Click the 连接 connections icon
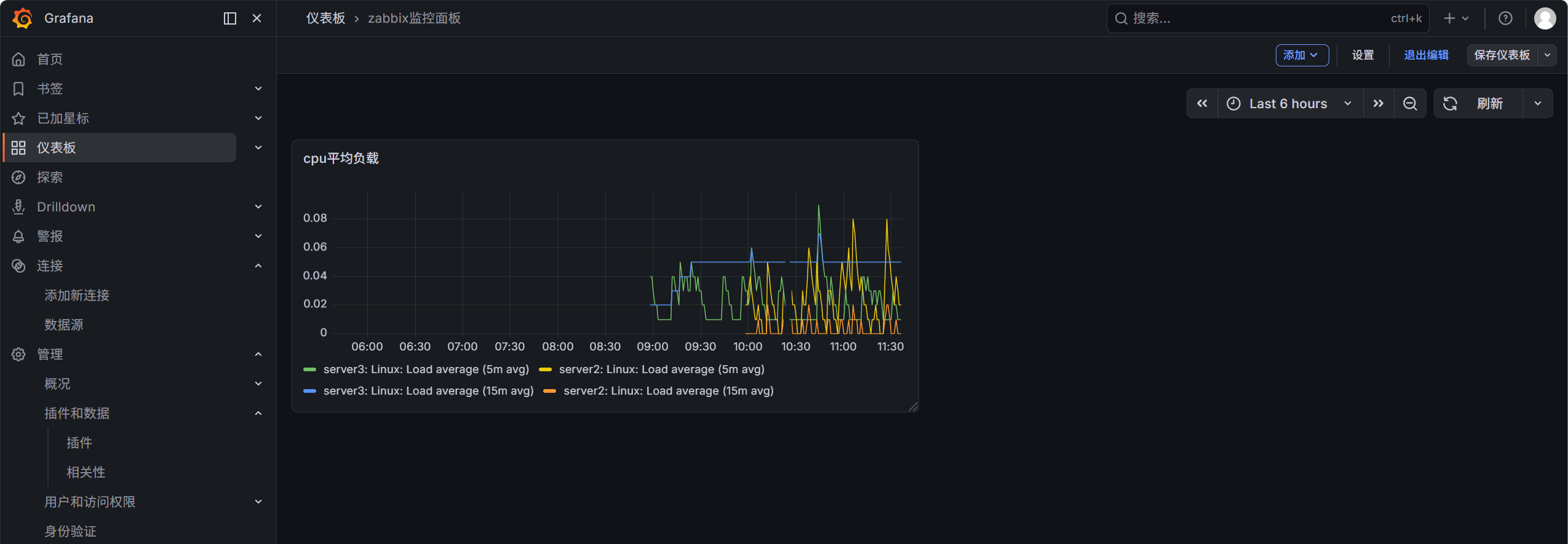1568x544 pixels. click(18, 266)
